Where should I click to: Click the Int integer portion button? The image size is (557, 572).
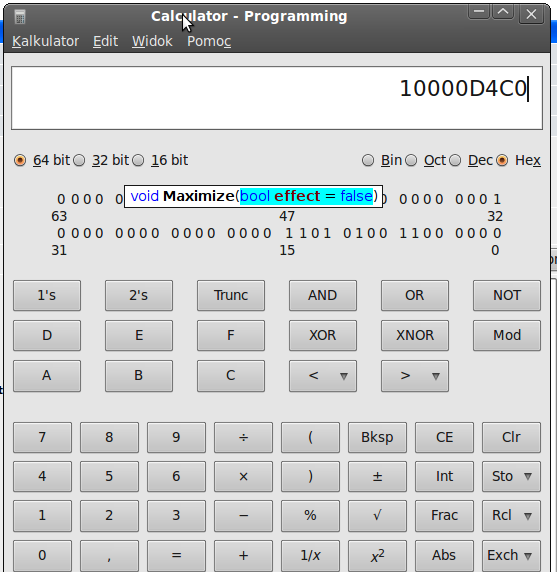click(444, 476)
